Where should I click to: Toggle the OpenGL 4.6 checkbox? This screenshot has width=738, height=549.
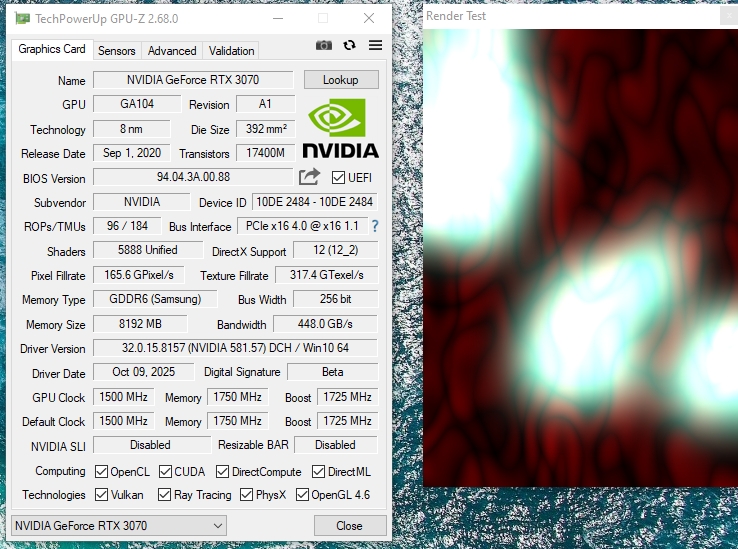302,494
